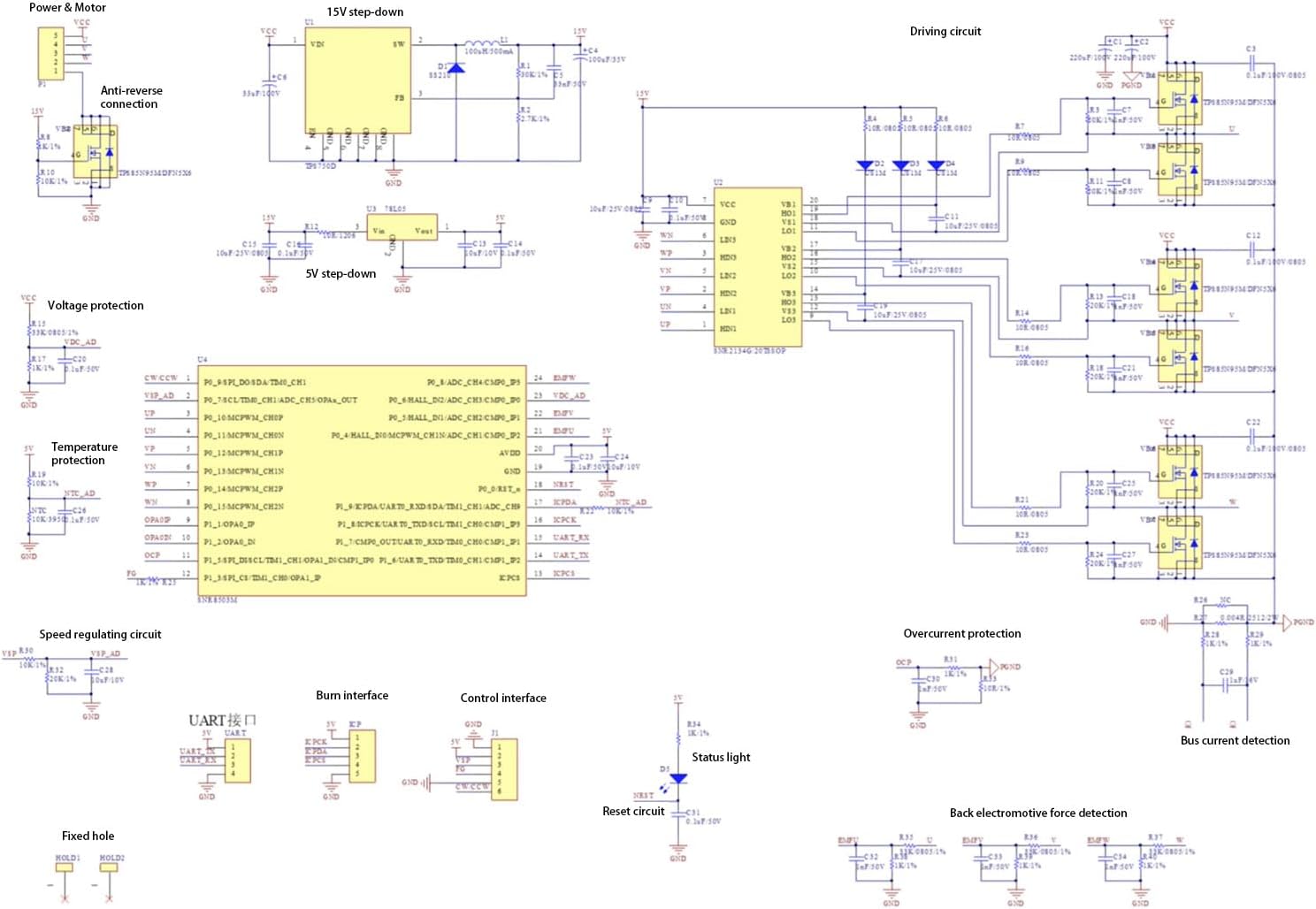Select the "Overcurrent protection" heading
Viewport: 1316px width, 909px height.
[961, 634]
